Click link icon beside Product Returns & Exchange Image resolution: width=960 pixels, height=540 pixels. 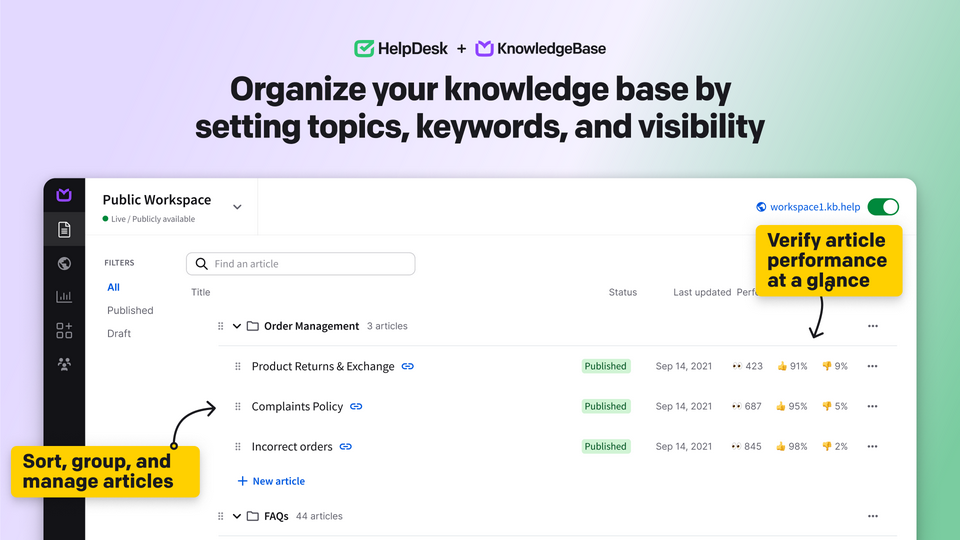coord(407,367)
